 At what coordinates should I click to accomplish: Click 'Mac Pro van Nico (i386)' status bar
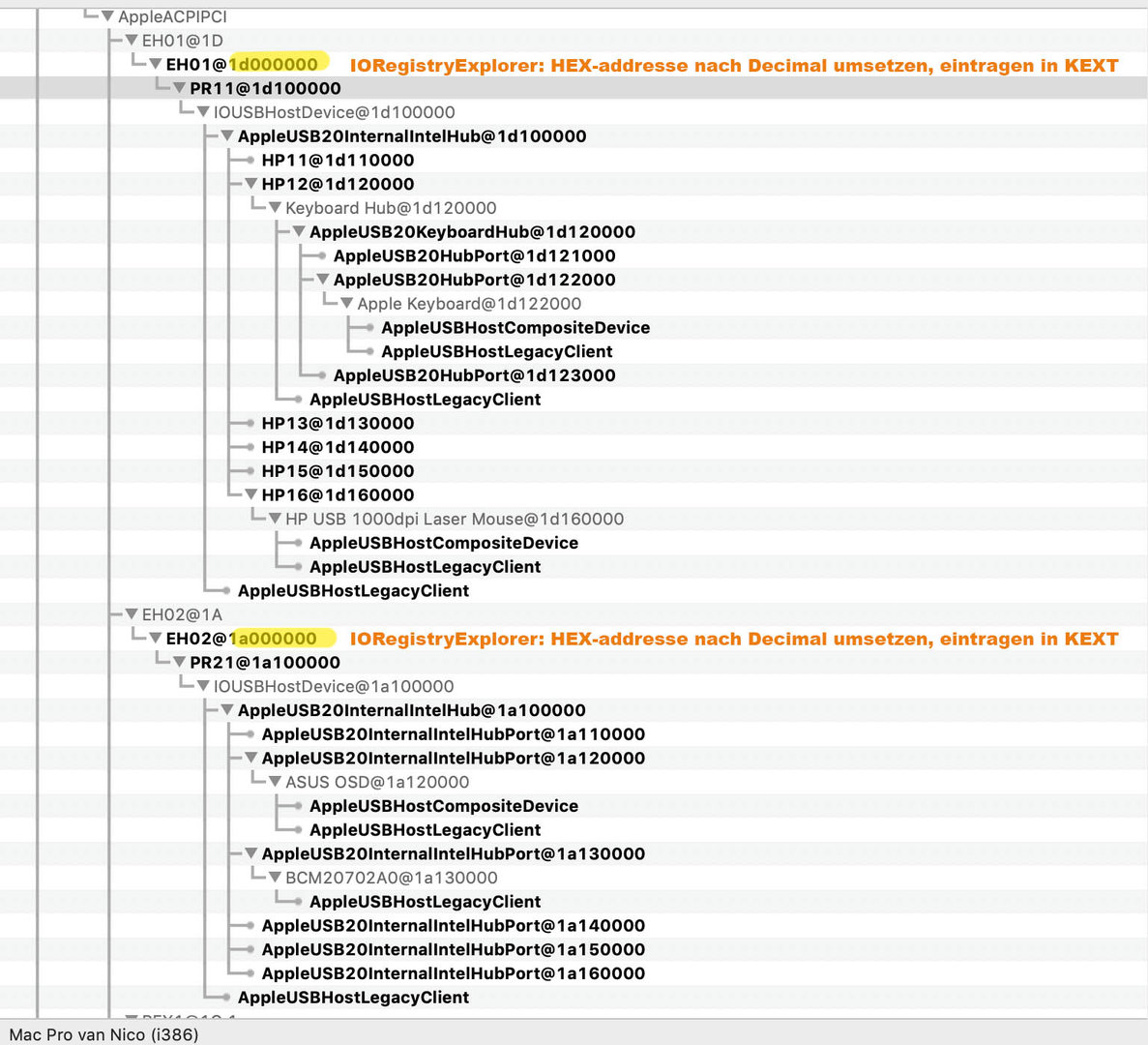coord(103,1034)
